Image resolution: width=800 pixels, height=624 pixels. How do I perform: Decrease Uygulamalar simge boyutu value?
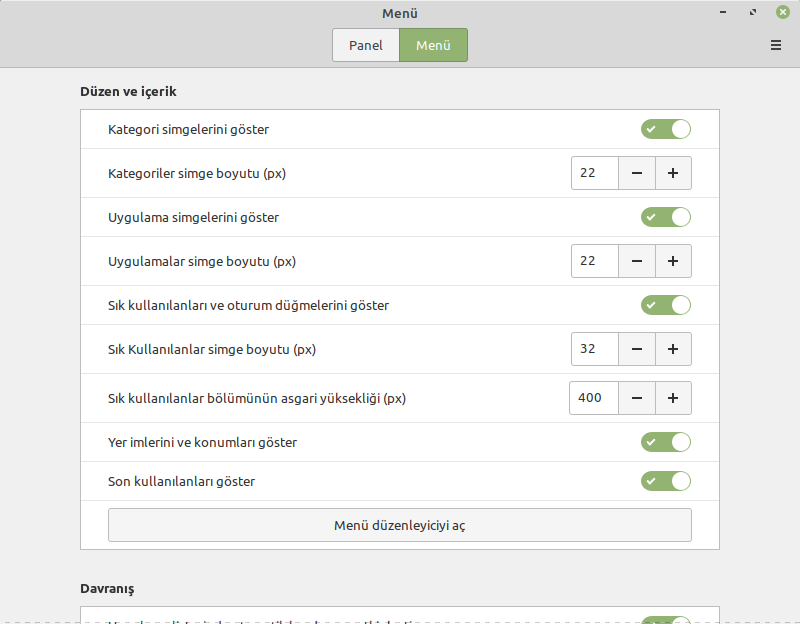pyautogui.click(x=637, y=261)
